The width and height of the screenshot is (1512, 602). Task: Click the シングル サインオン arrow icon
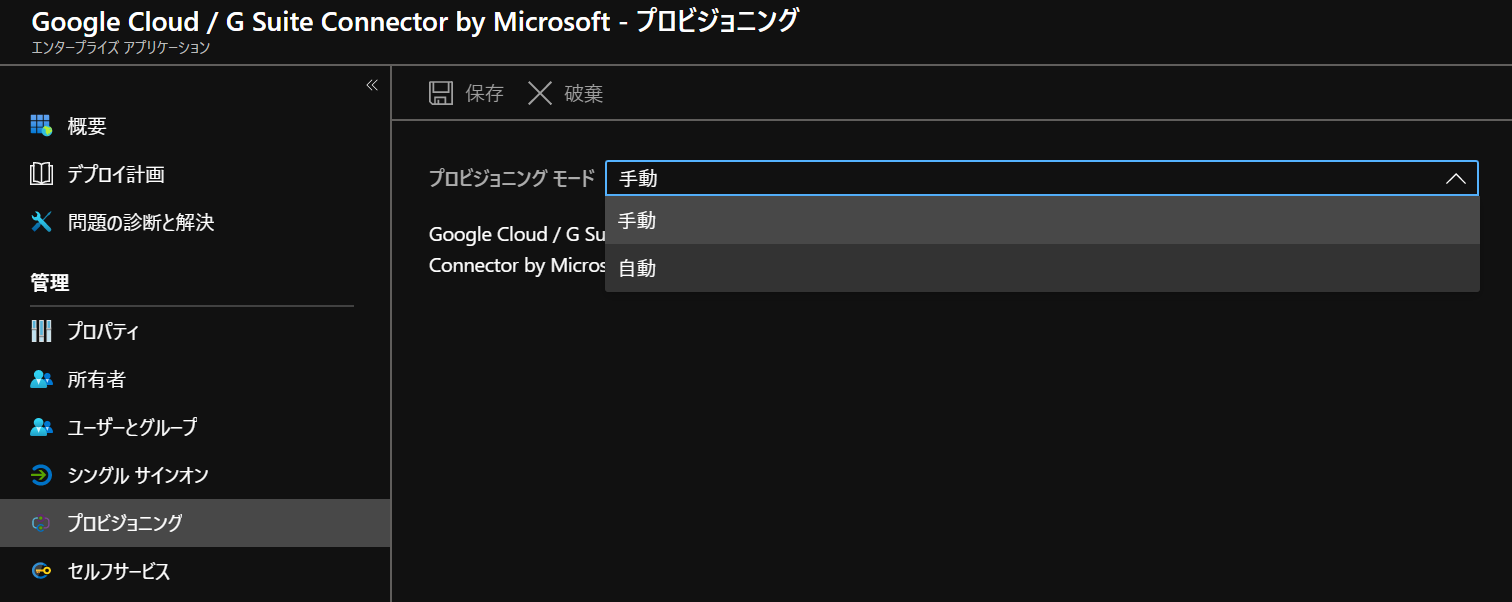click(41, 475)
